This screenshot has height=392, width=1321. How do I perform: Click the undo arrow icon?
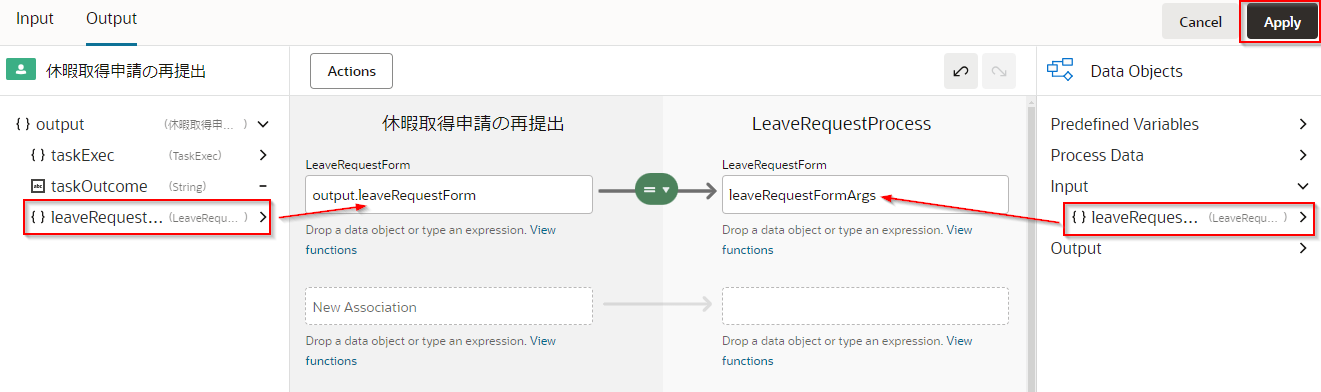coord(961,71)
